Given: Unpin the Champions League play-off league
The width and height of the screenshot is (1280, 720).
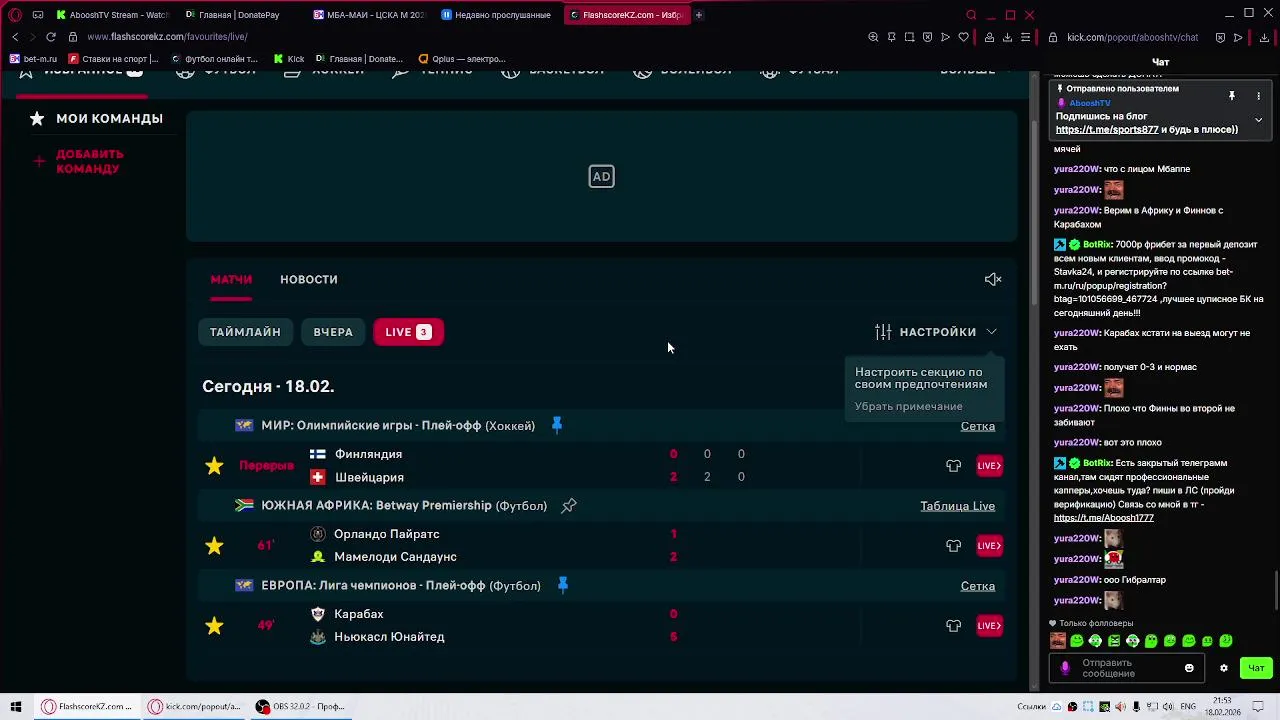Looking at the screenshot, I should [x=562, y=586].
